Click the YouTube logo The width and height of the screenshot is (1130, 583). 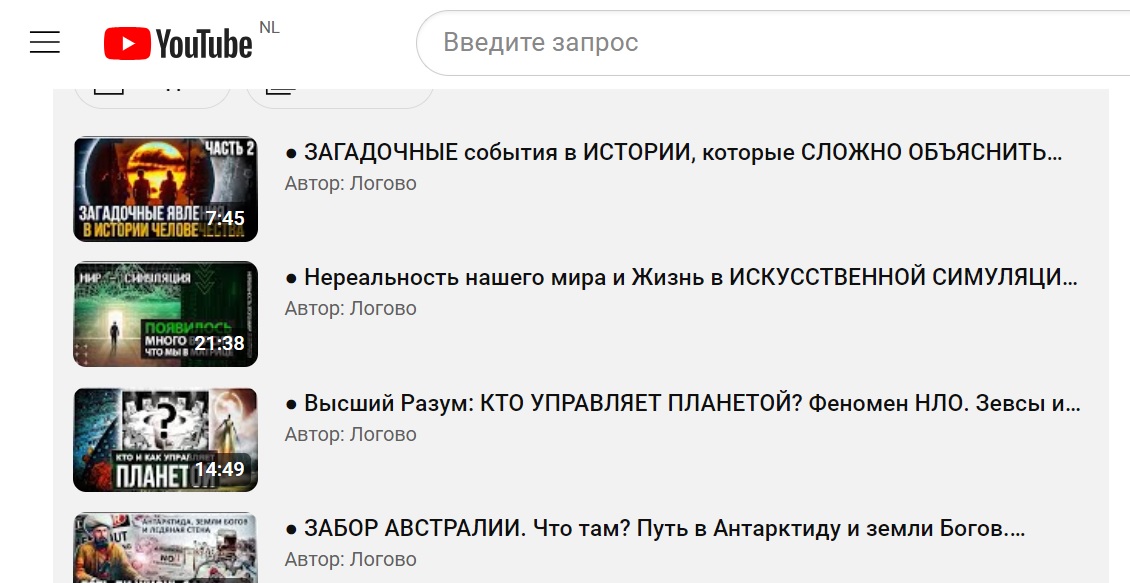click(x=179, y=43)
